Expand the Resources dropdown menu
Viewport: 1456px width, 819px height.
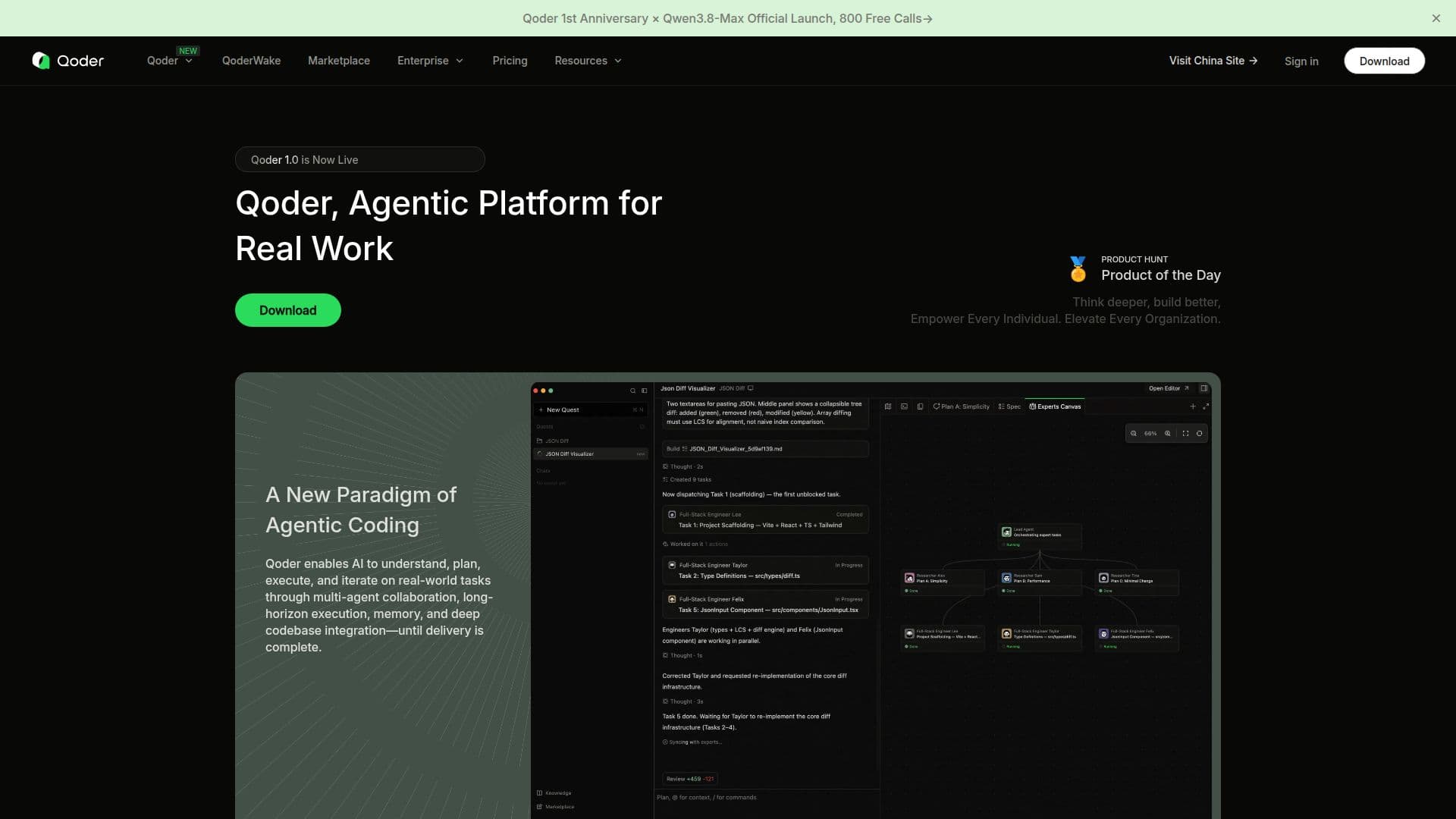click(588, 61)
